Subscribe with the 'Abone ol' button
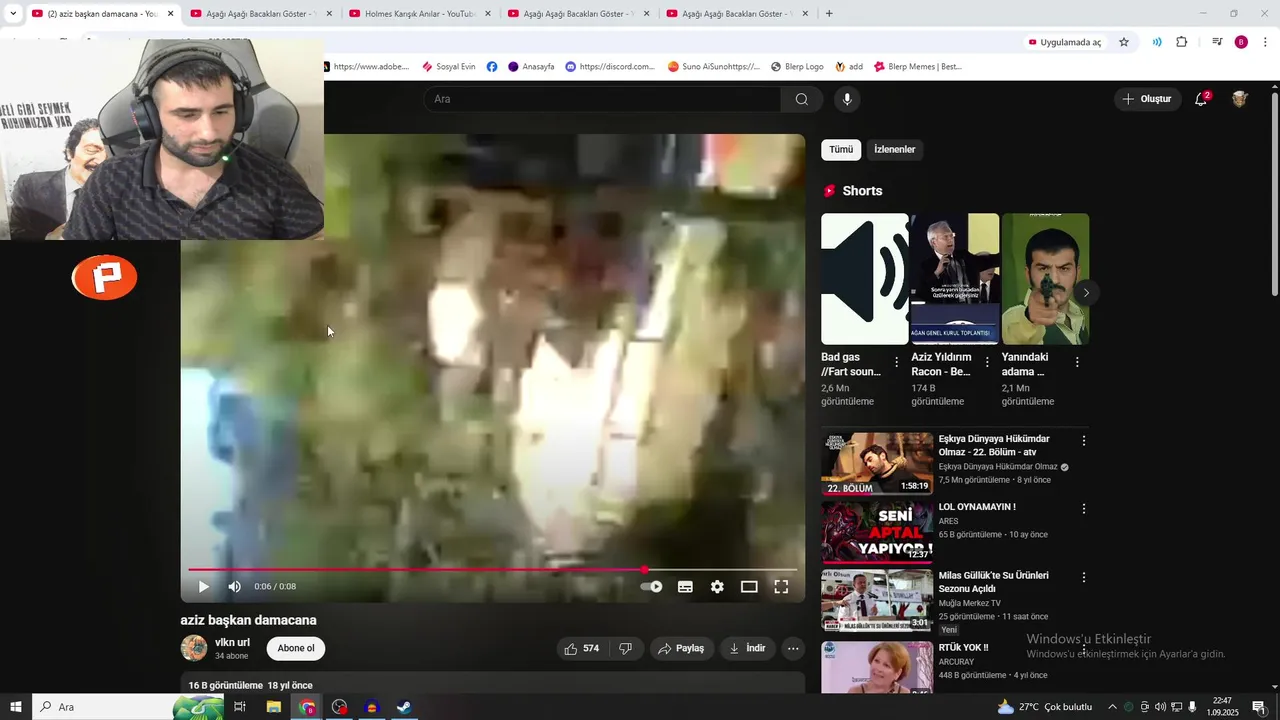Image resolution: width=1280 pixels, height=720 pixels. click(x=296, y=649)
